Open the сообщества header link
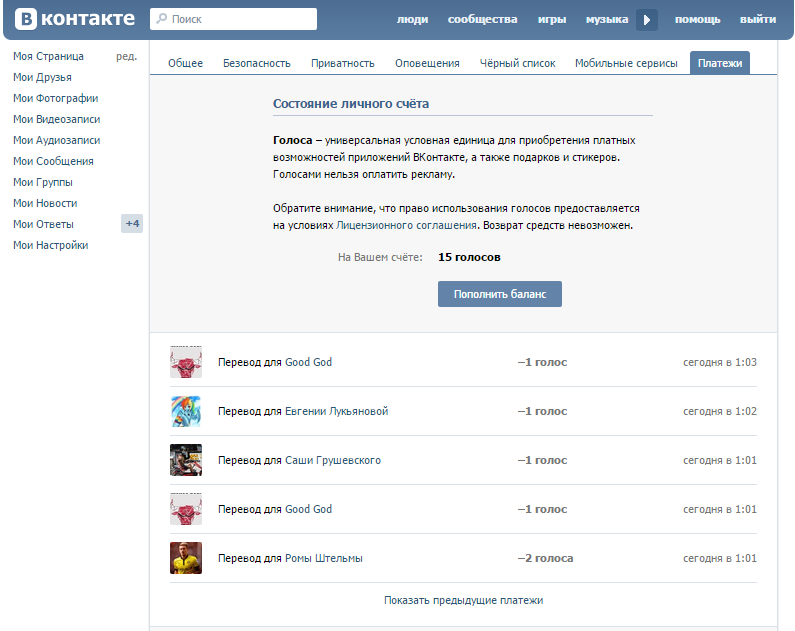The image size is (795, 631). pos(482,19)
